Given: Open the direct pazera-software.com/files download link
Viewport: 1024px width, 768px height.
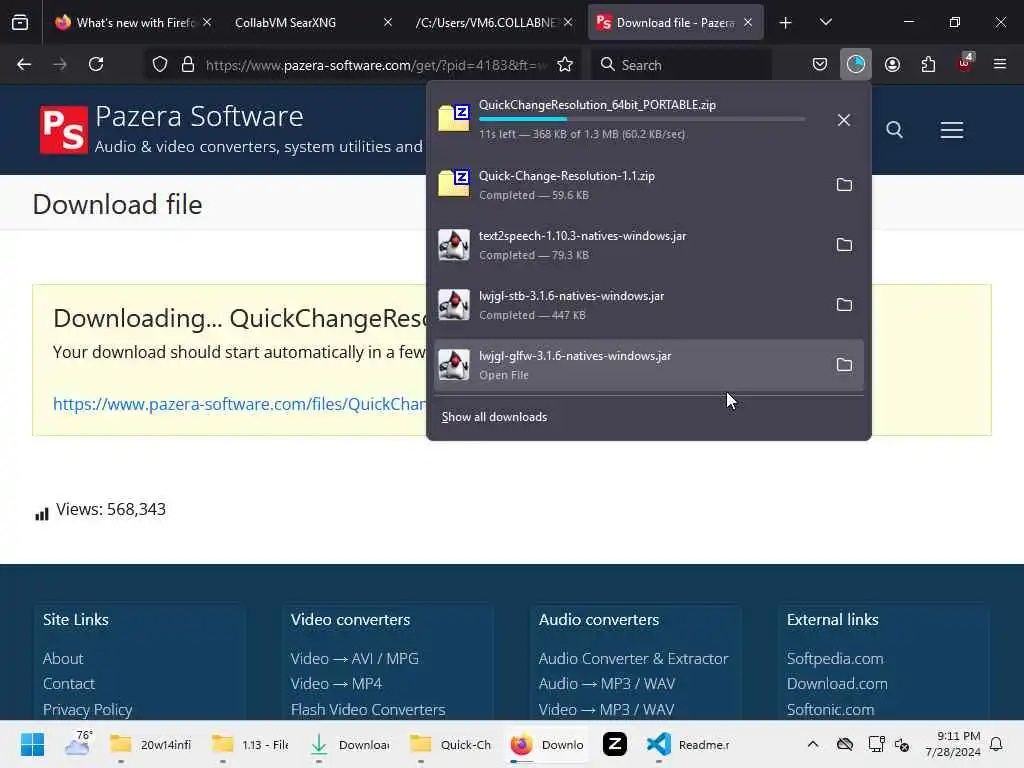Looking at the screenshot, I should pos(240,404).
